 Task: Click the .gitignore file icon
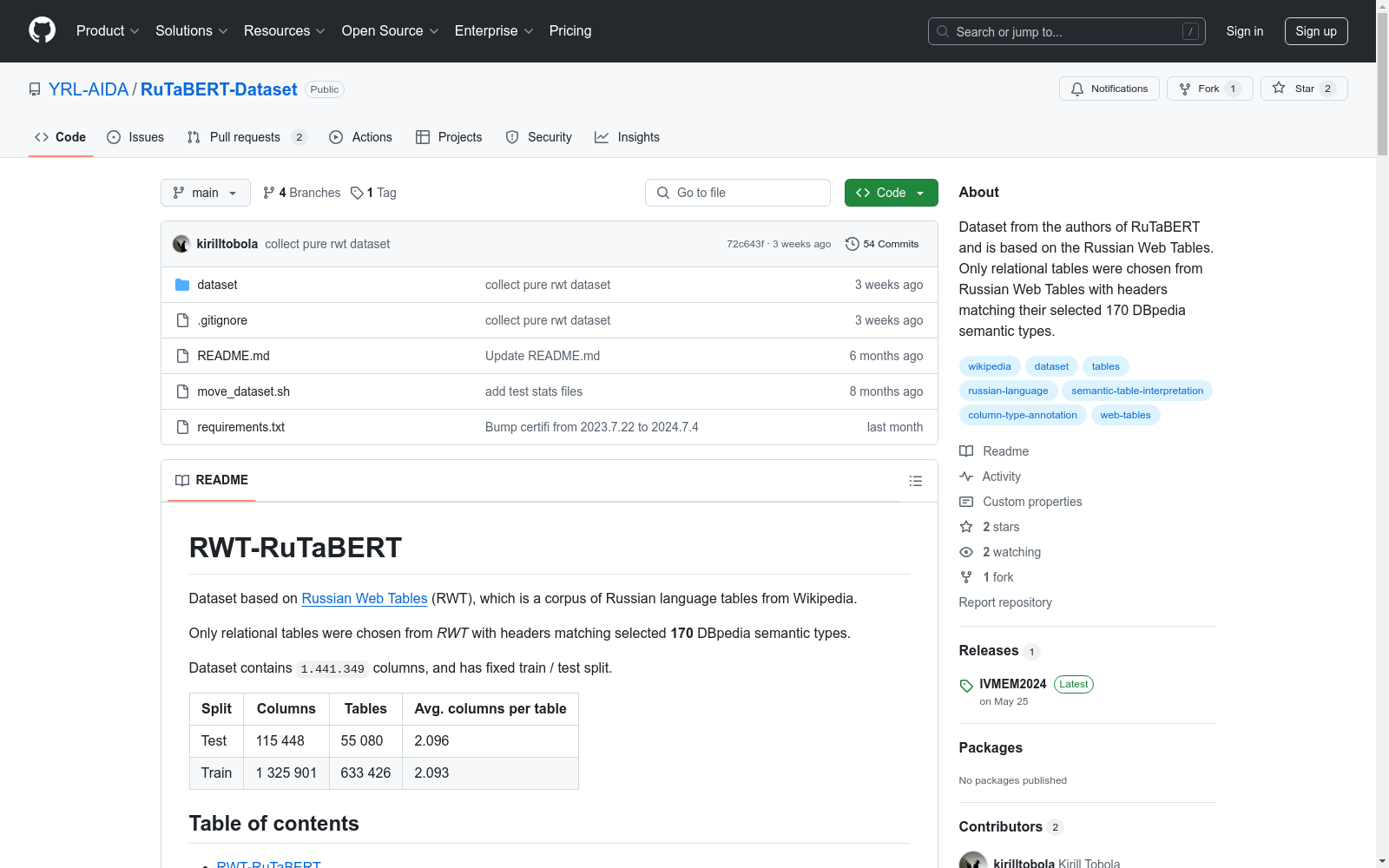(x=182, y=320)
